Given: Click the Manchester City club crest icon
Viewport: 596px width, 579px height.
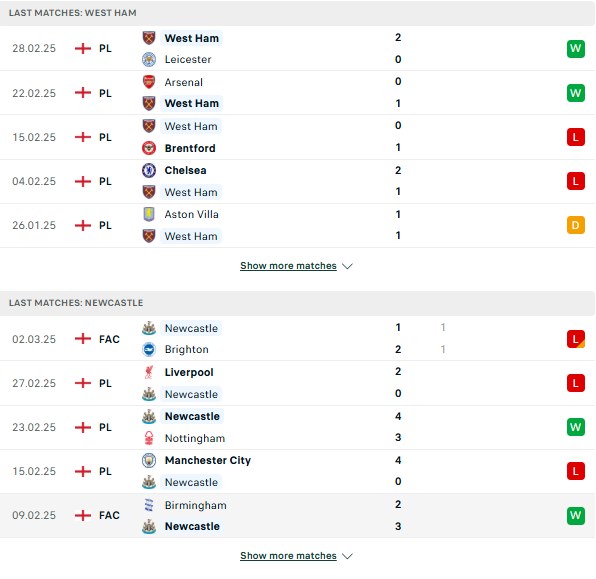Looking at the screenshot, I should [x=149, y=460].
